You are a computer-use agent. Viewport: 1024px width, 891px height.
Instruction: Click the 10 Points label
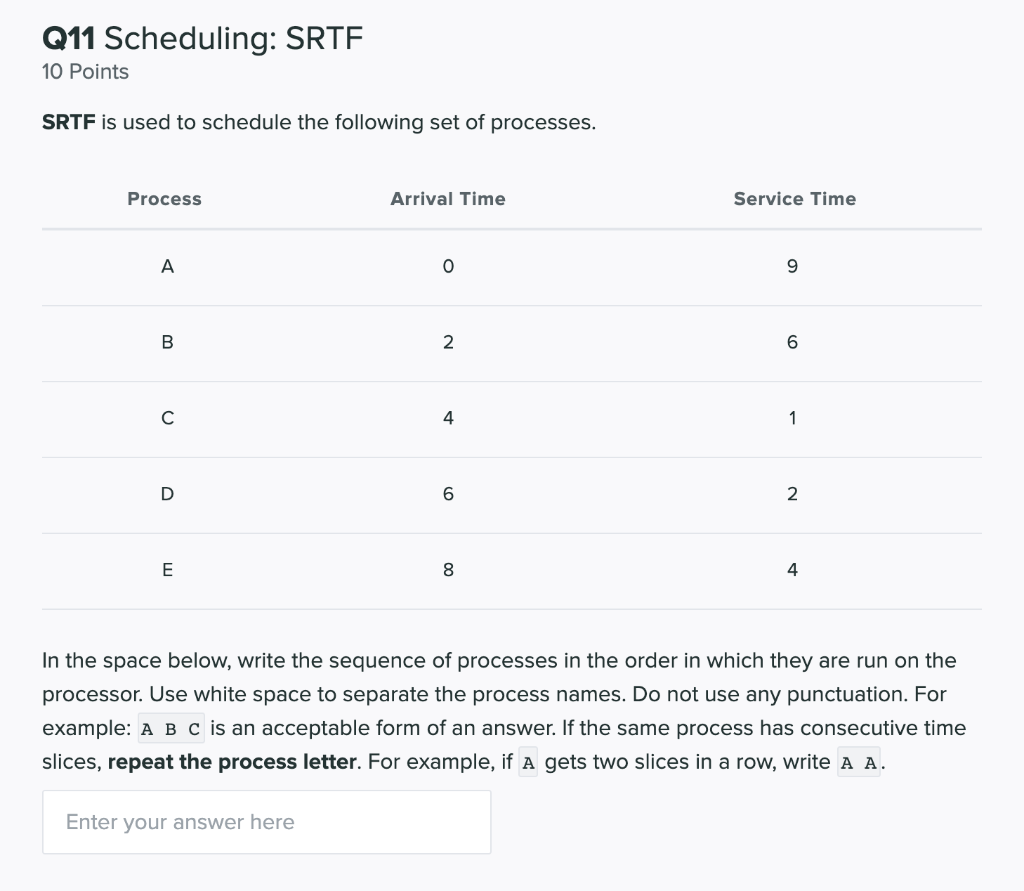pos(84,71)
